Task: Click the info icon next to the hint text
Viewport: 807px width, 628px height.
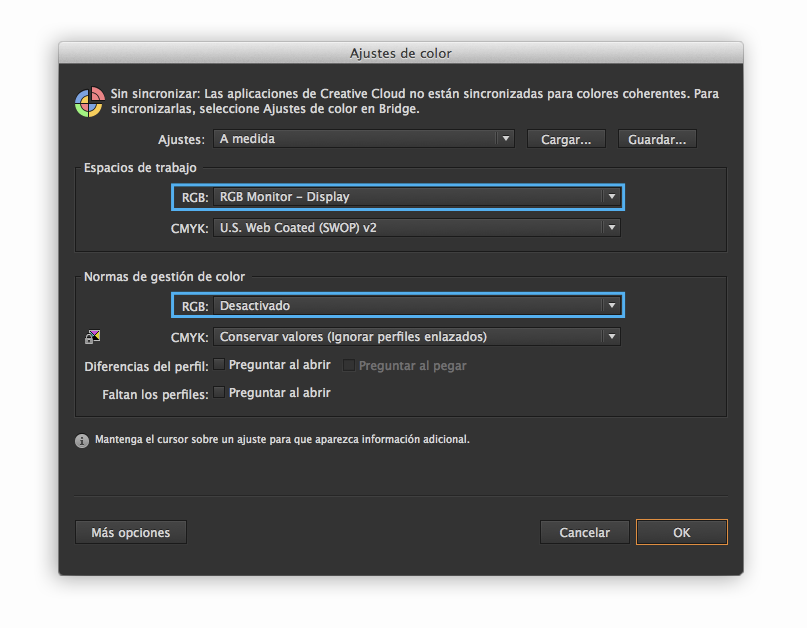Action: [x=81, y=439]
